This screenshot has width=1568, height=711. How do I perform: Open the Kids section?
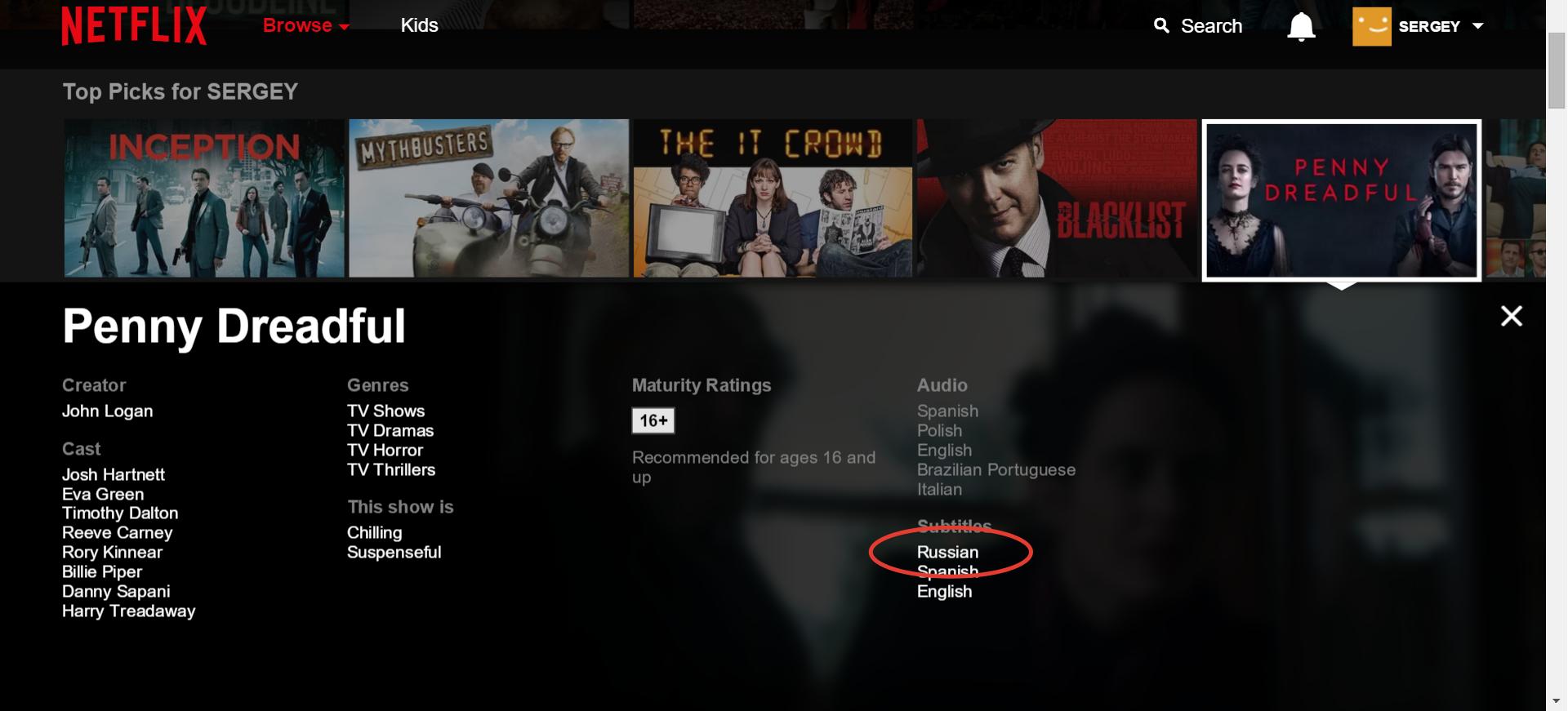tap(419, 25)
